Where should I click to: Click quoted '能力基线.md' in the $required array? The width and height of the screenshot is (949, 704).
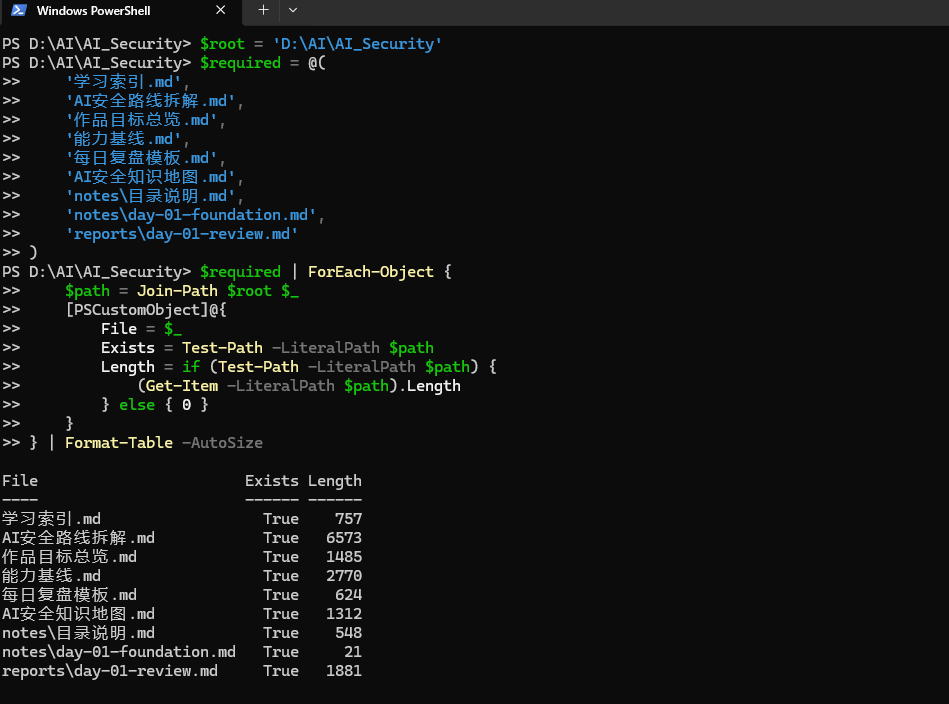click(x=123, y=139)
